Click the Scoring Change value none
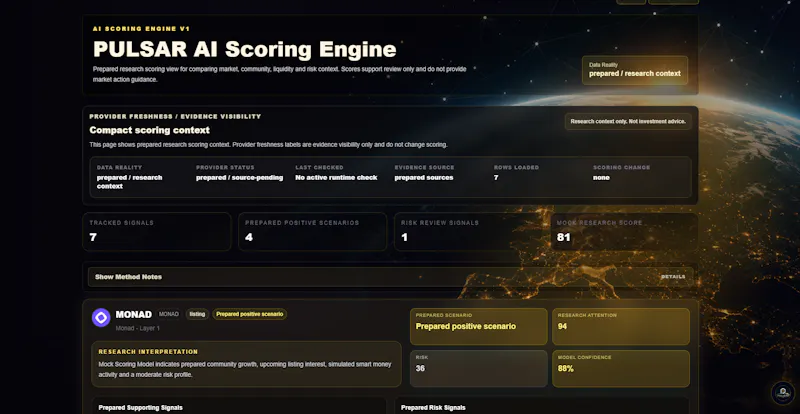 pyautogui.click(x=601, y=178)
